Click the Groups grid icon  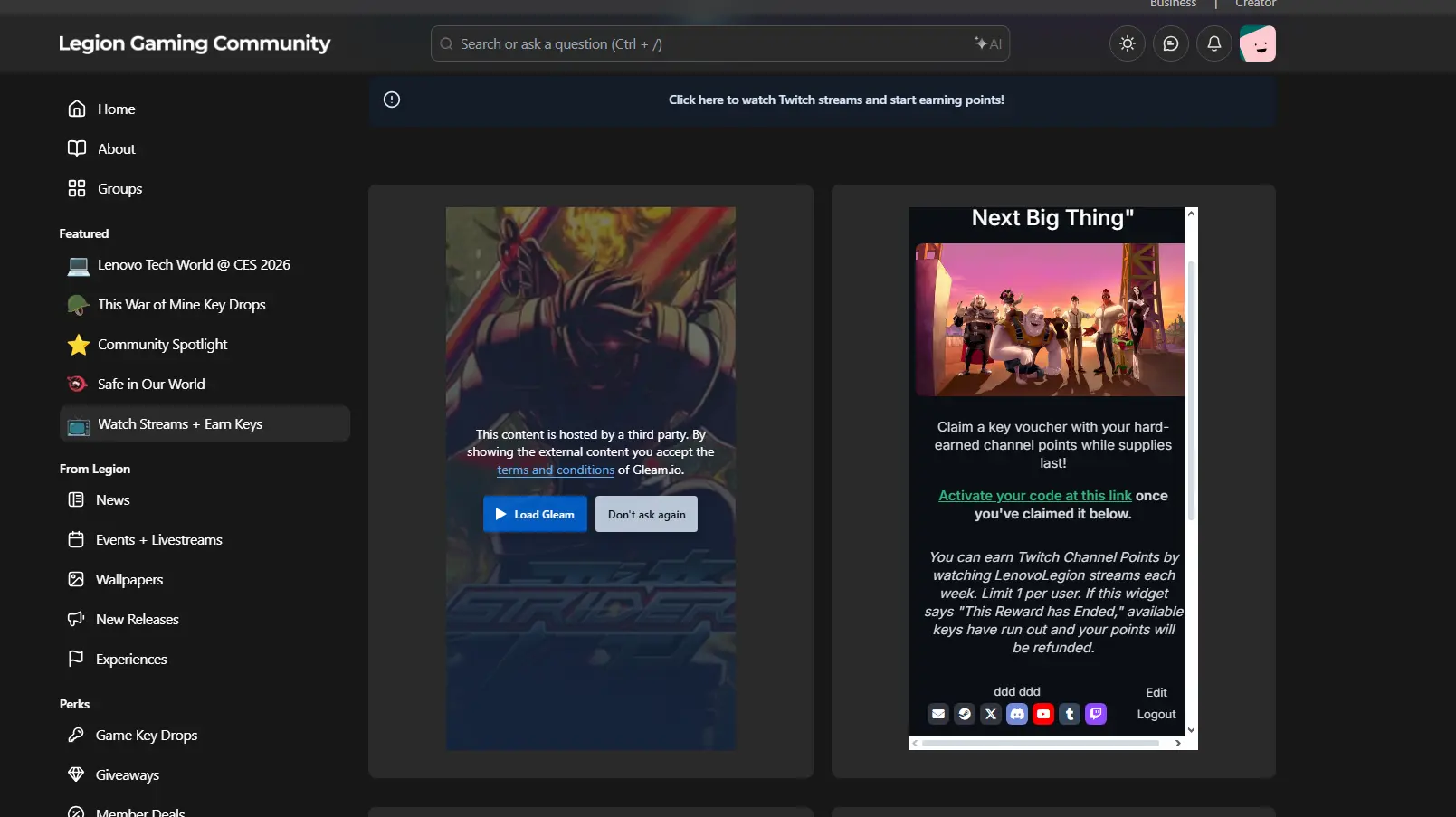(77, 188)
